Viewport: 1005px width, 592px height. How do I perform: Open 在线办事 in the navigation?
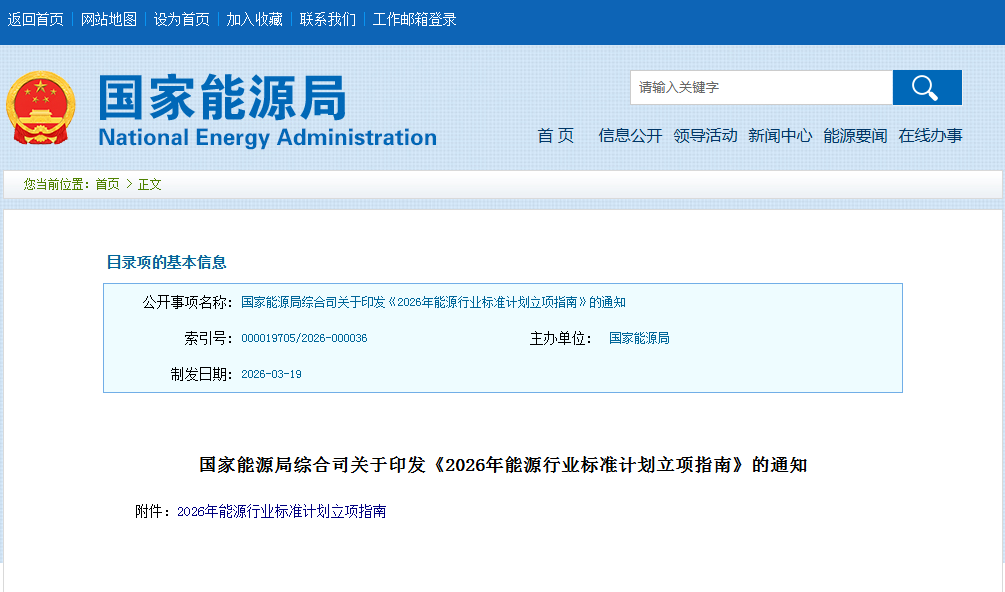[930, 136]
